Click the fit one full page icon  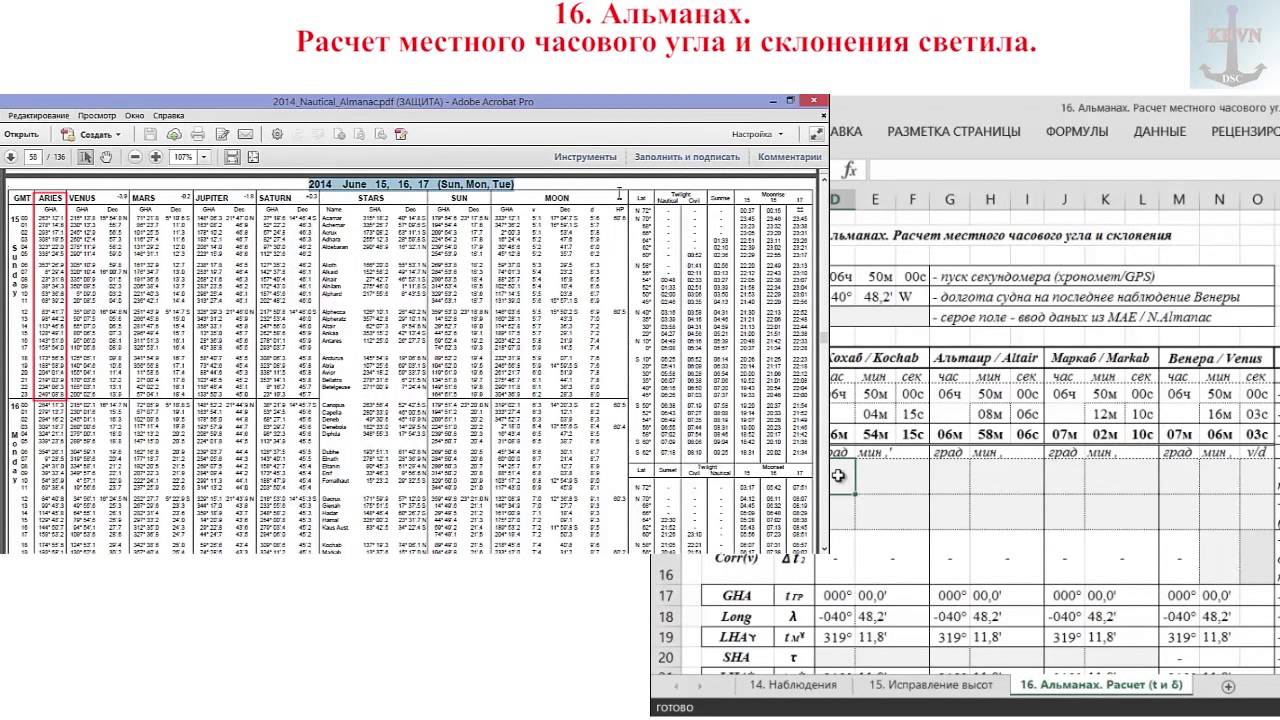(x=253, y=157)
